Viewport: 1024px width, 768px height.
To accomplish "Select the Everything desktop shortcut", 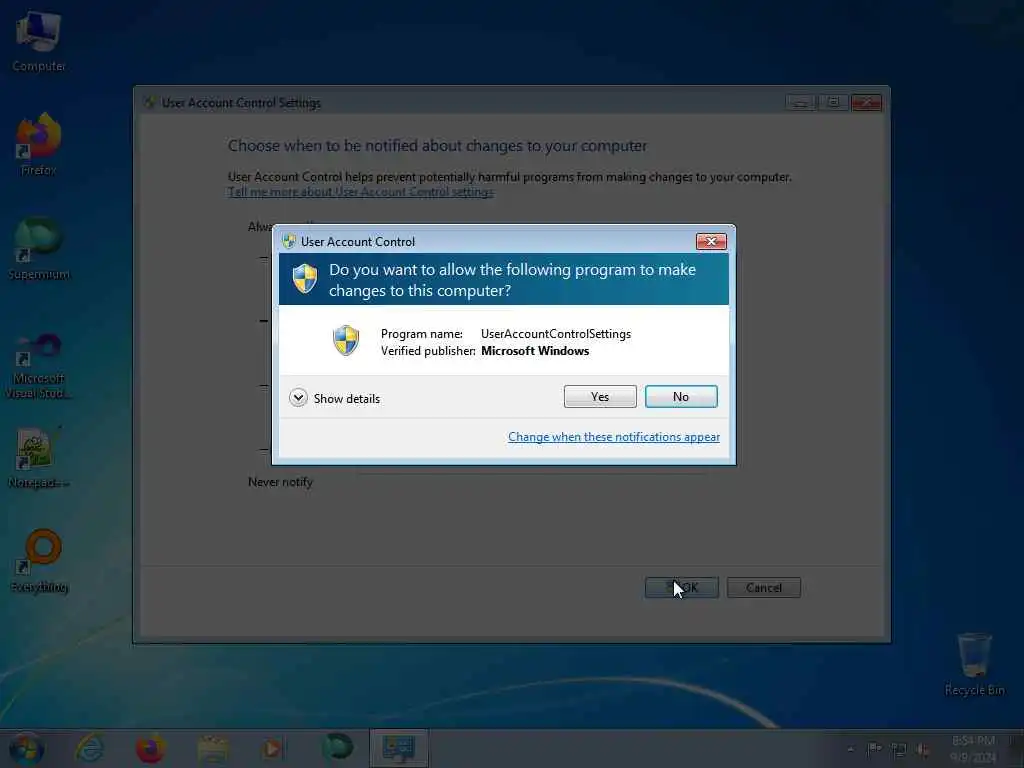I will (x=39, y=561).
